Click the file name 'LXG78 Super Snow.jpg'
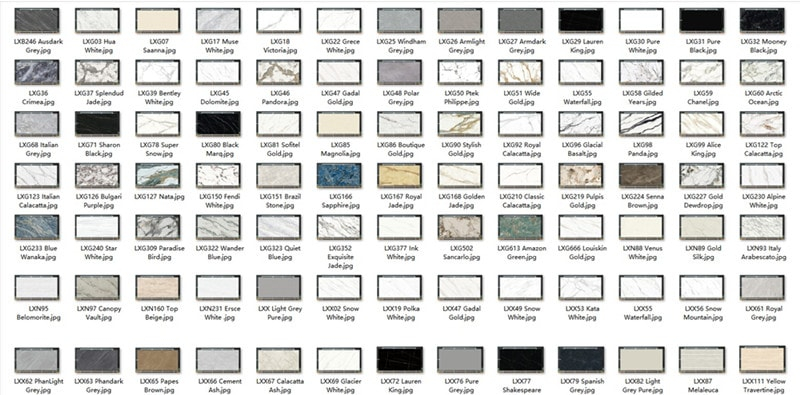 click(x=158, y=149)
